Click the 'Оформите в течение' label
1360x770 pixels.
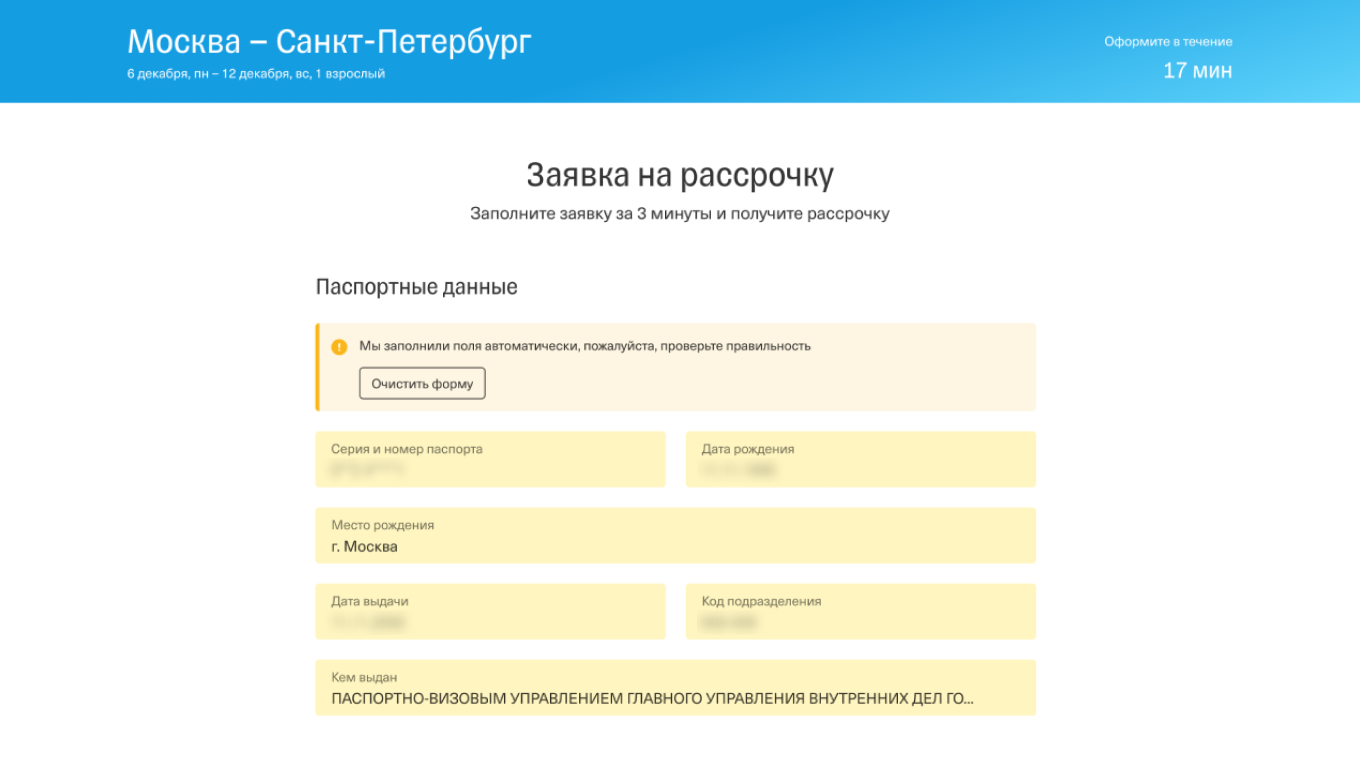pyautogui.click(x=1167, y=41)
